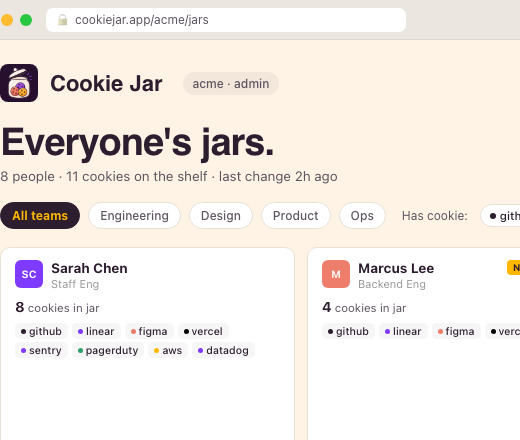Click figma tag in Sarah Chen's jar
This screenshot has height=440, width=520.
(x=149, y=331)
